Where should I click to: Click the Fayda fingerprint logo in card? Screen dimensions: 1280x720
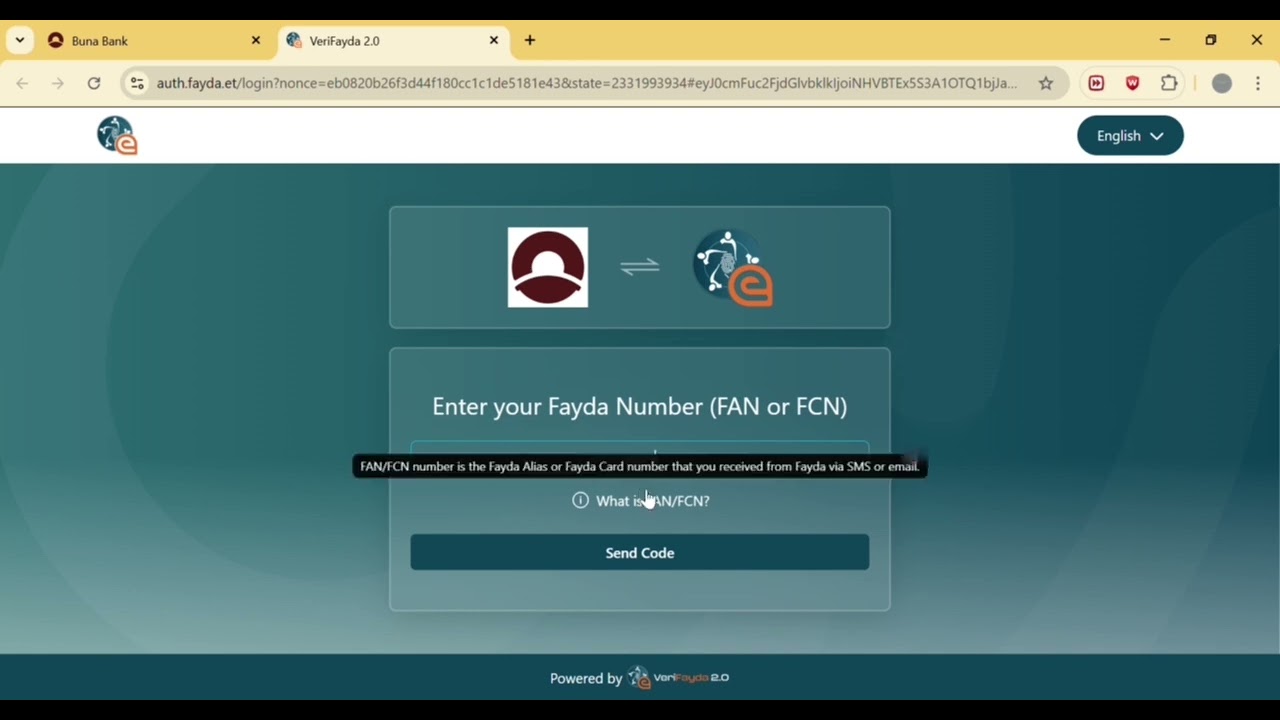click(733, 268)
